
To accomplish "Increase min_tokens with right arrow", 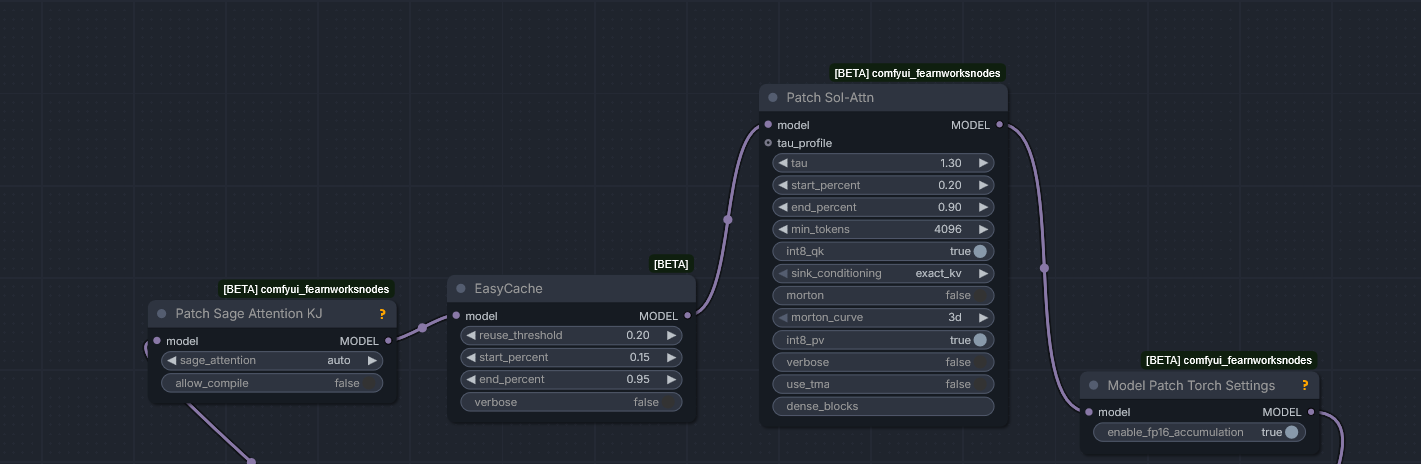I will (984, 229).
